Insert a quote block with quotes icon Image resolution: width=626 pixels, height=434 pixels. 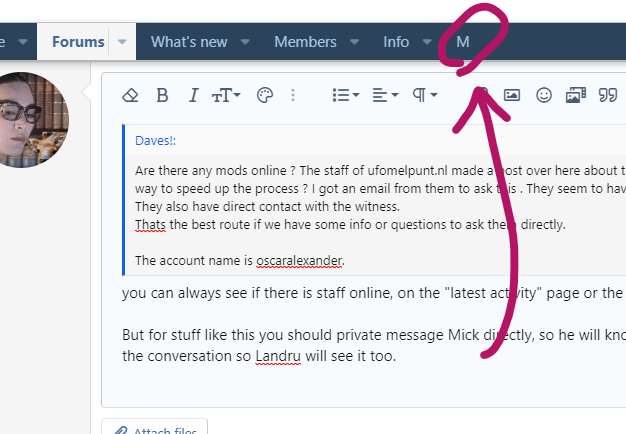click(606, 95)
